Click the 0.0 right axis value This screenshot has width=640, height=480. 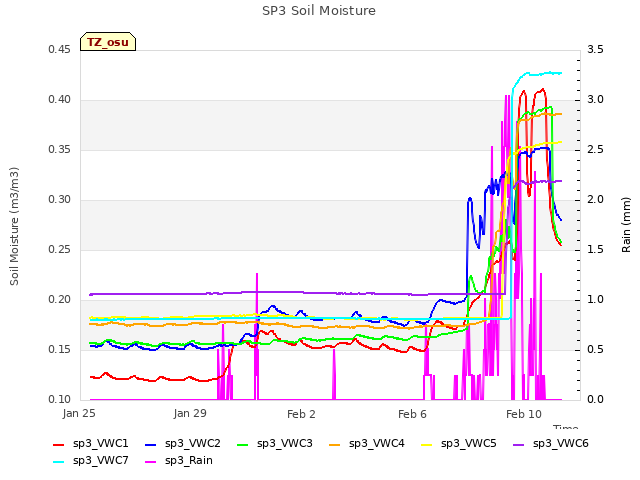(x=596, y=399)
